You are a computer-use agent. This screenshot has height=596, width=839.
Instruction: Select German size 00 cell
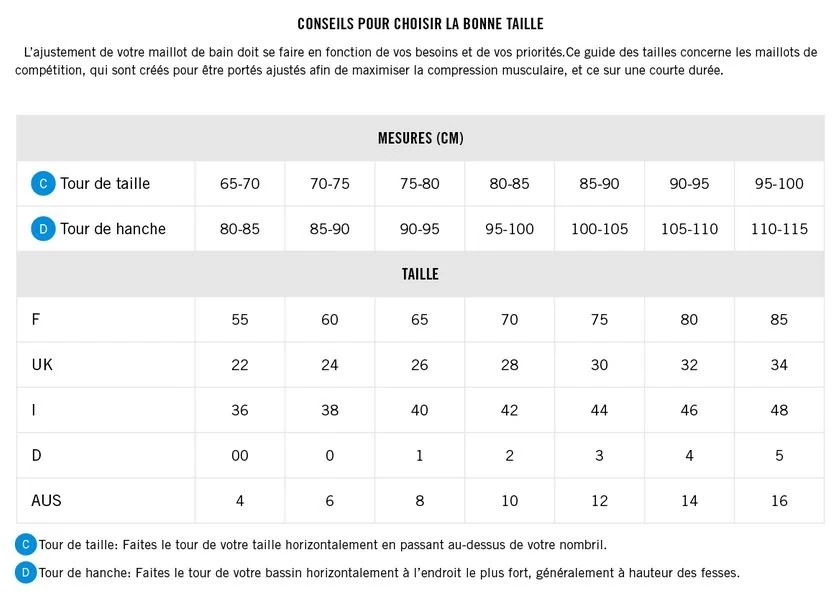point(240,455)
